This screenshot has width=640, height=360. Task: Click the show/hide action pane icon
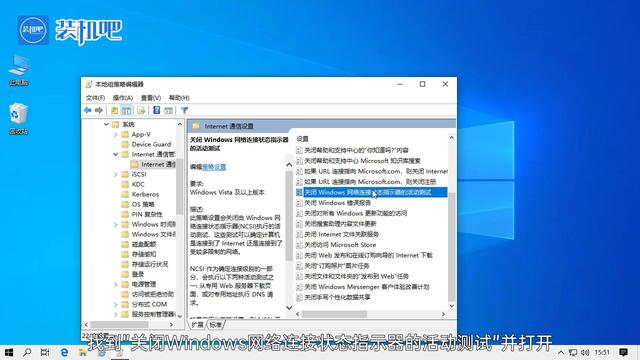168,110
